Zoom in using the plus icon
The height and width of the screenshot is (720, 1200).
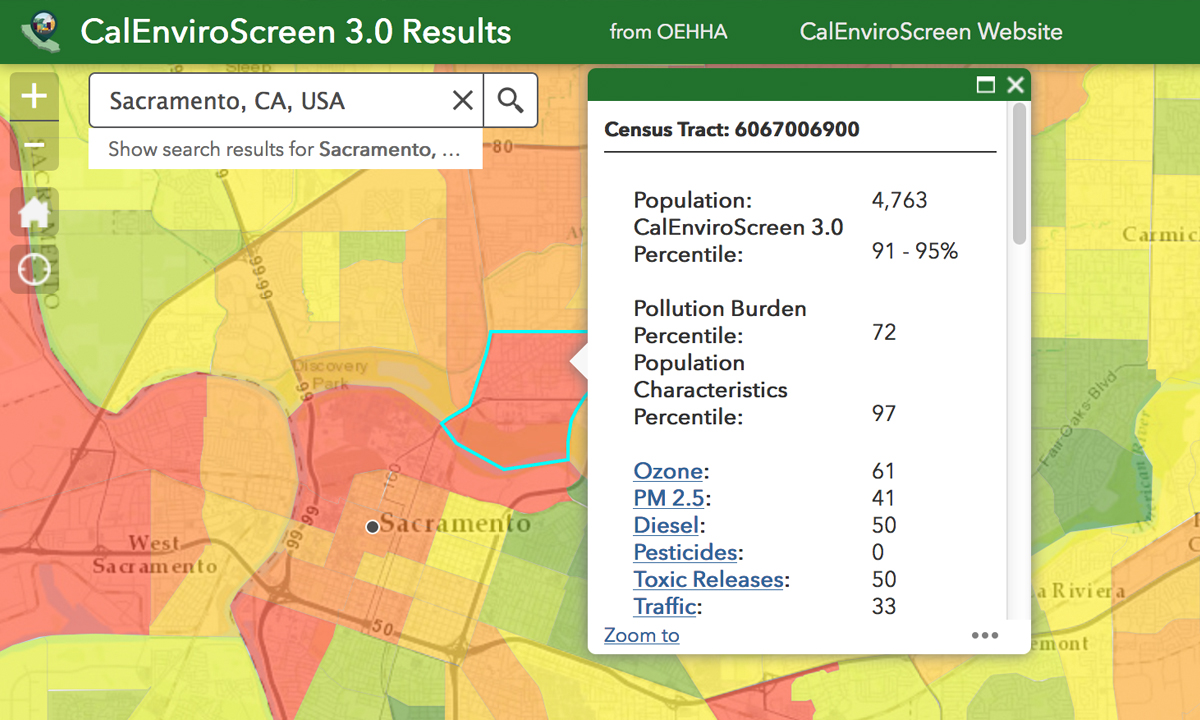[x=34, y=96]
